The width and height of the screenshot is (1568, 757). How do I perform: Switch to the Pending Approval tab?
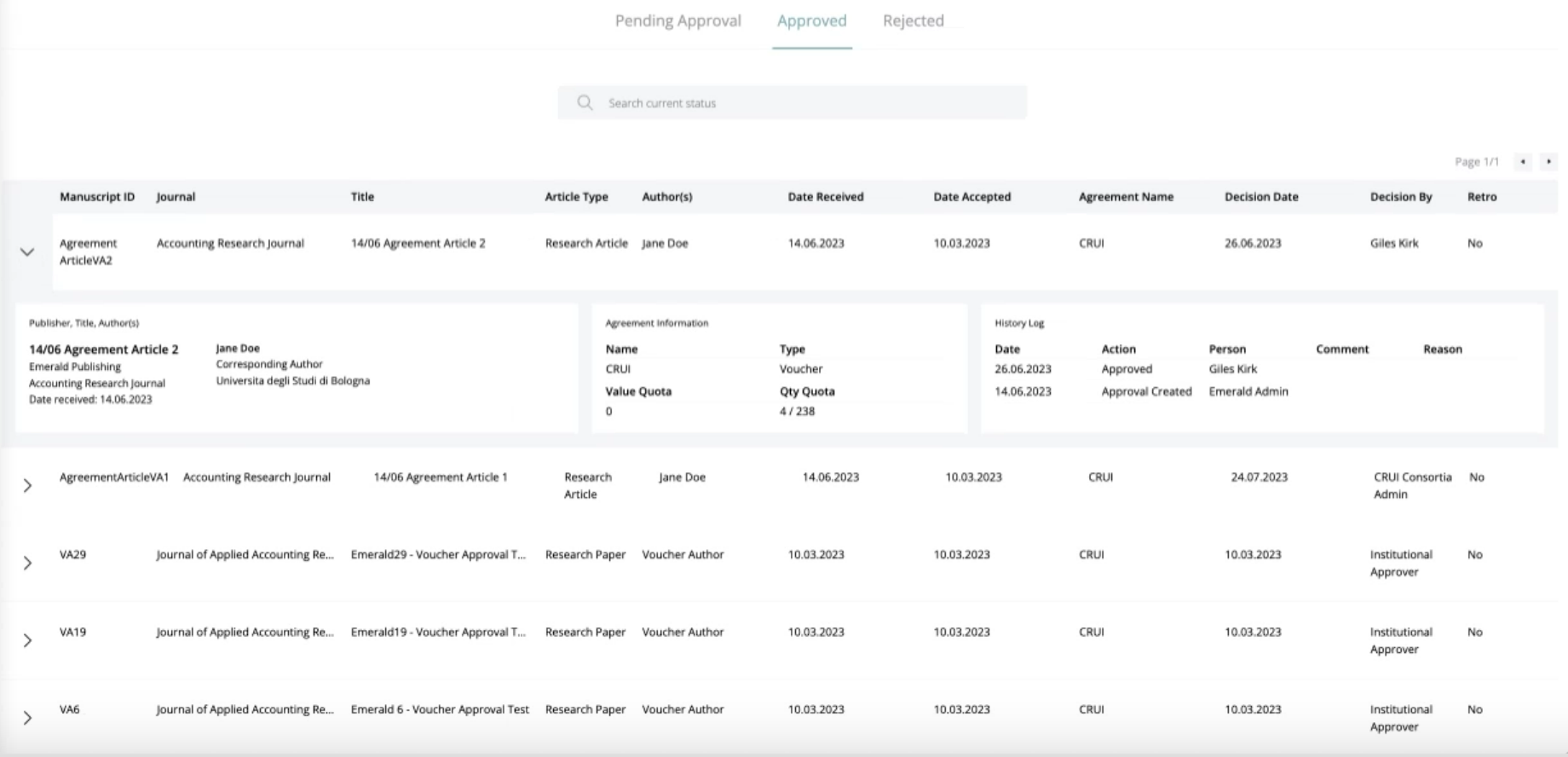point(677,21)
